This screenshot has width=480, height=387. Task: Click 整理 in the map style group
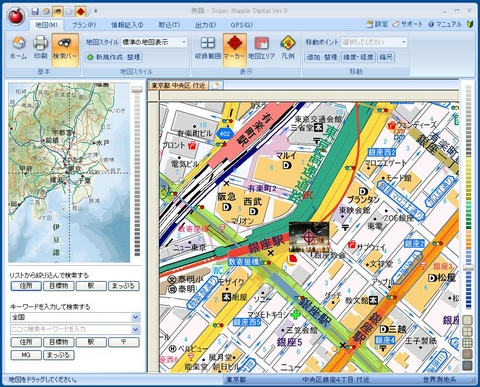134,57
